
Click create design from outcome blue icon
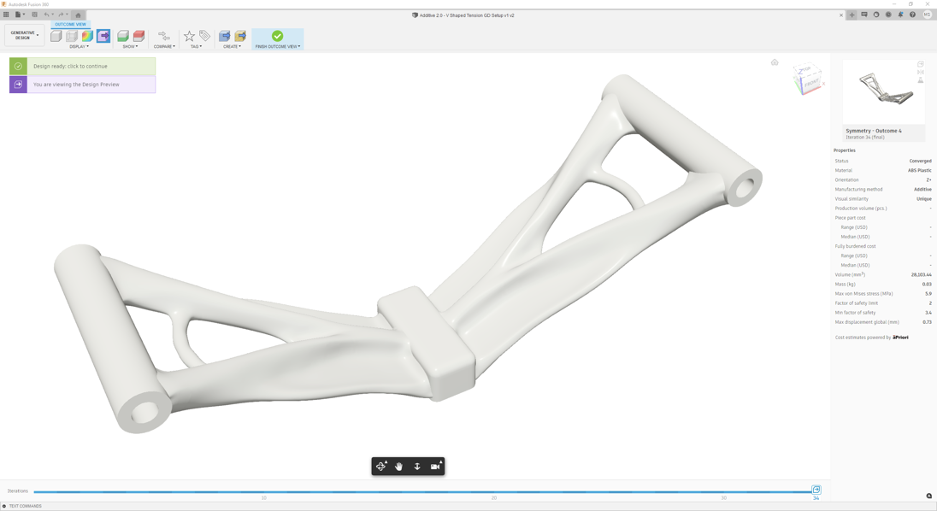[225, 36]
